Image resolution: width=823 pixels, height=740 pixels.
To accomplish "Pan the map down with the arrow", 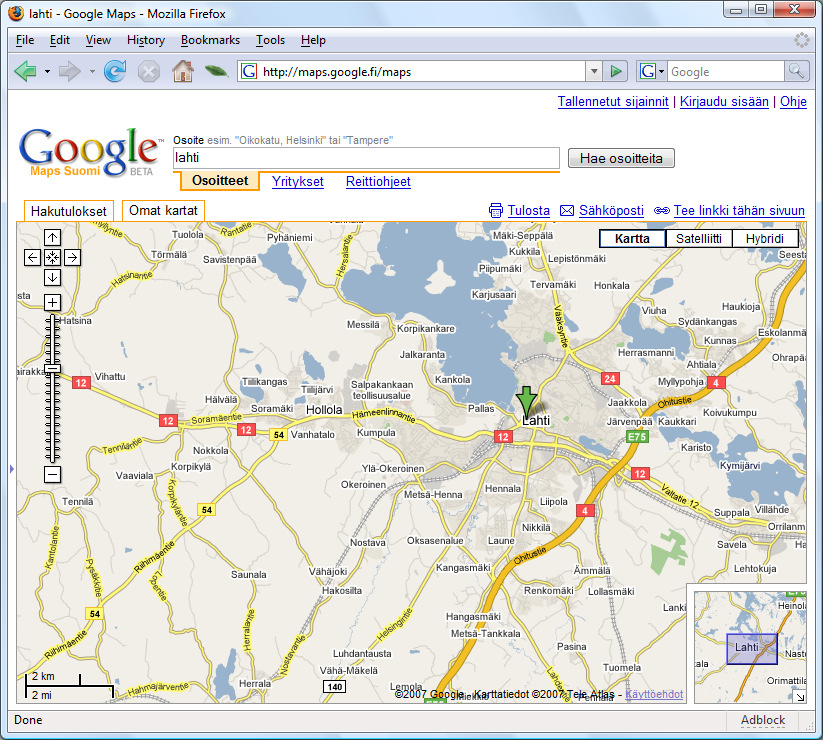I will pos(52,277).
